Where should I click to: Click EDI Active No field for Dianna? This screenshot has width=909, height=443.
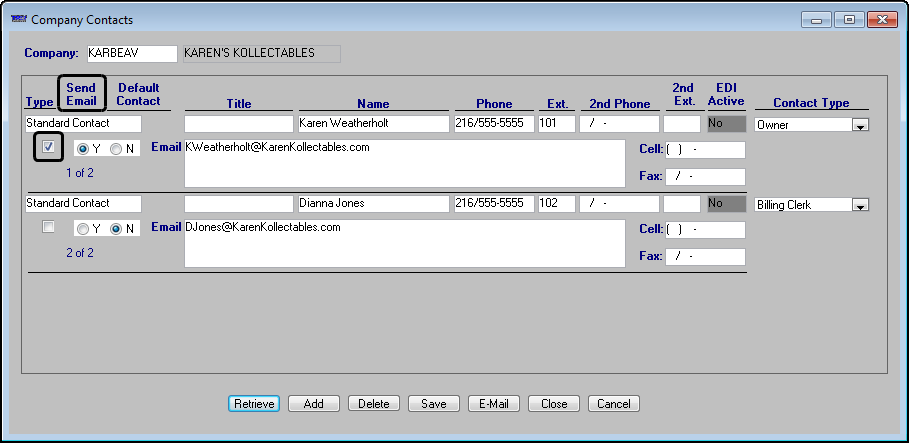[x=726, y=204]
